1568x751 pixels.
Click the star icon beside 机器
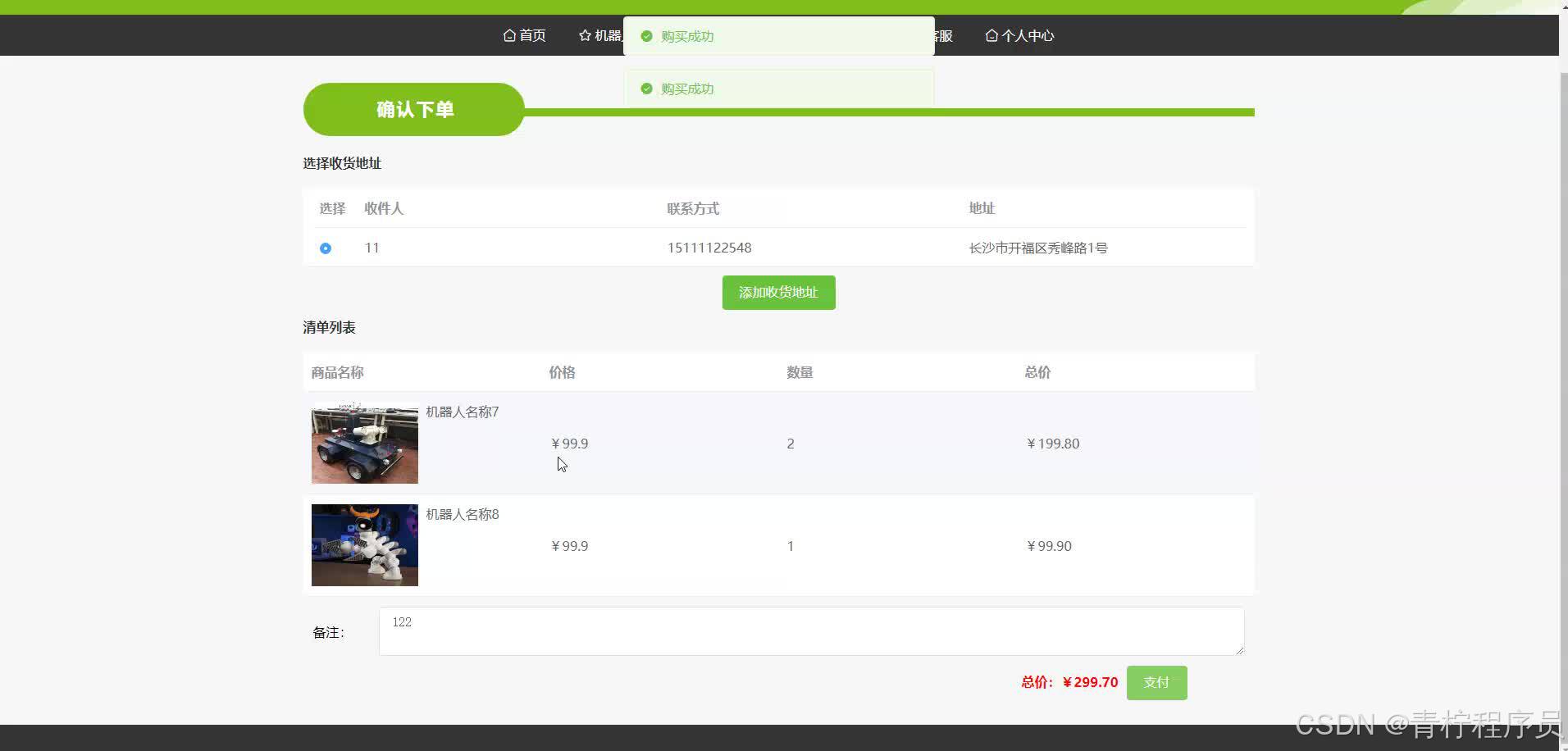click(585, 35)
